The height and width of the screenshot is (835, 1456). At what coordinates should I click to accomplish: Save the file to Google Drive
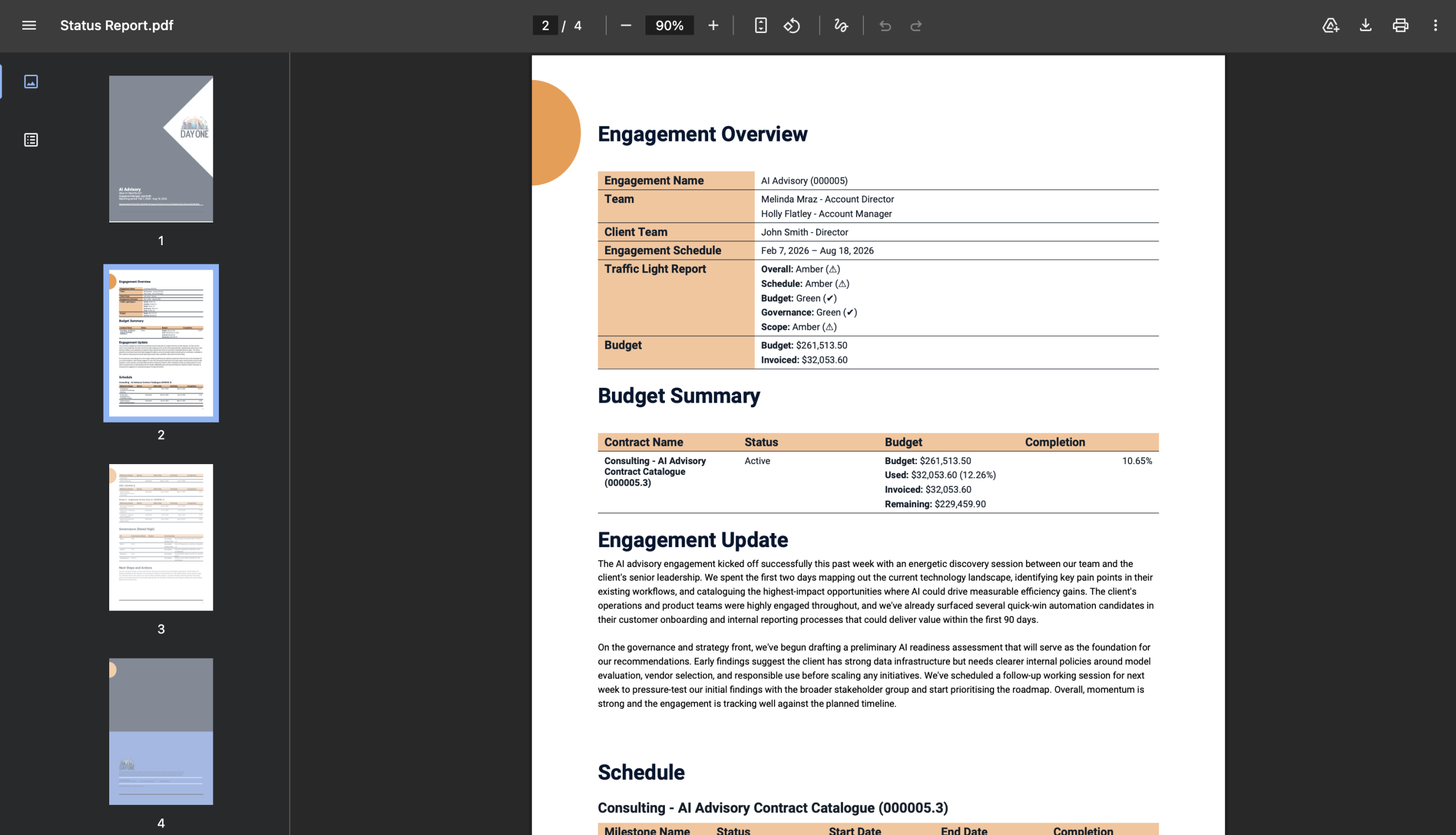(1330, 25)
